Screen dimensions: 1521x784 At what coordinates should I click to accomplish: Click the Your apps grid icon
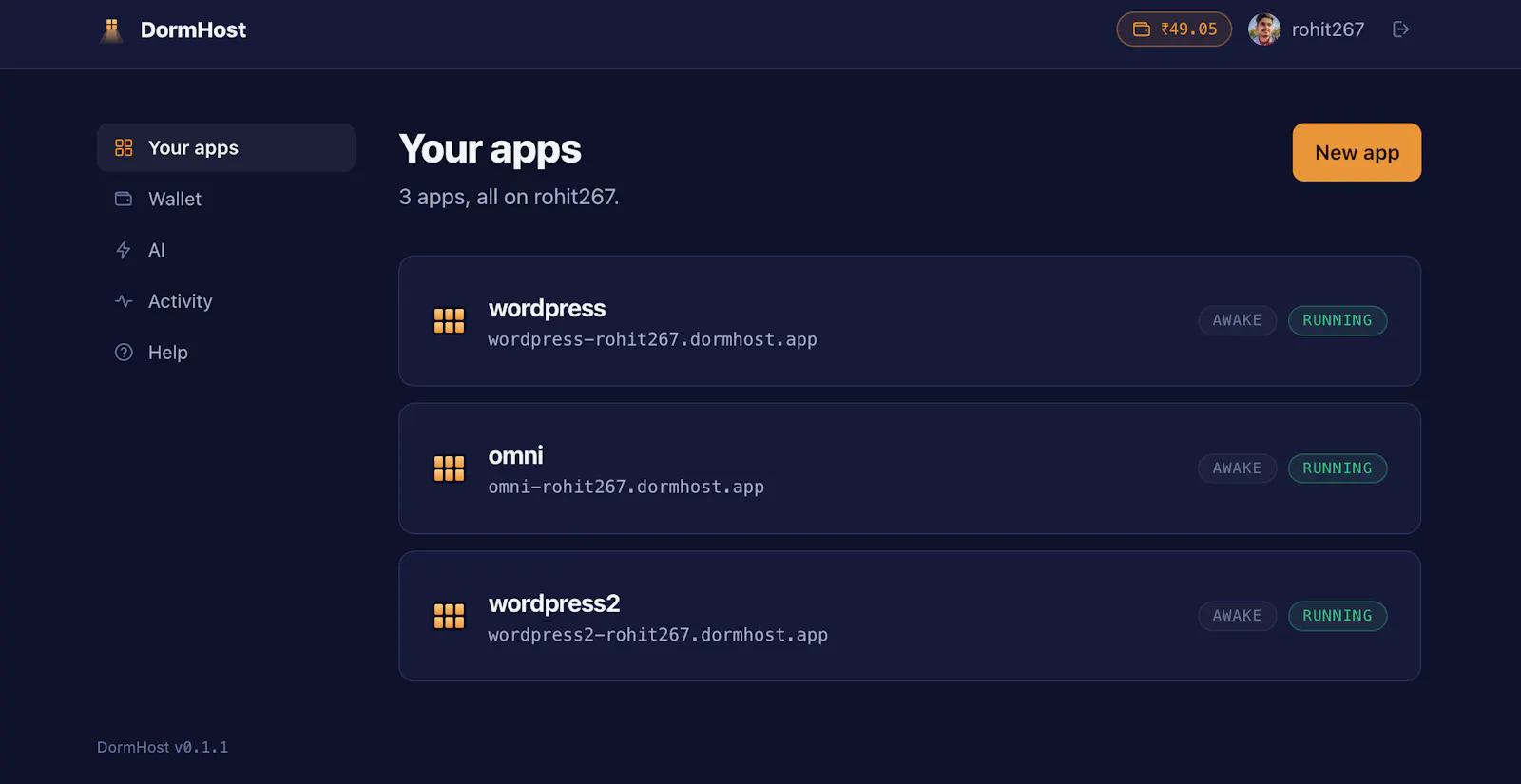point(124,147)
